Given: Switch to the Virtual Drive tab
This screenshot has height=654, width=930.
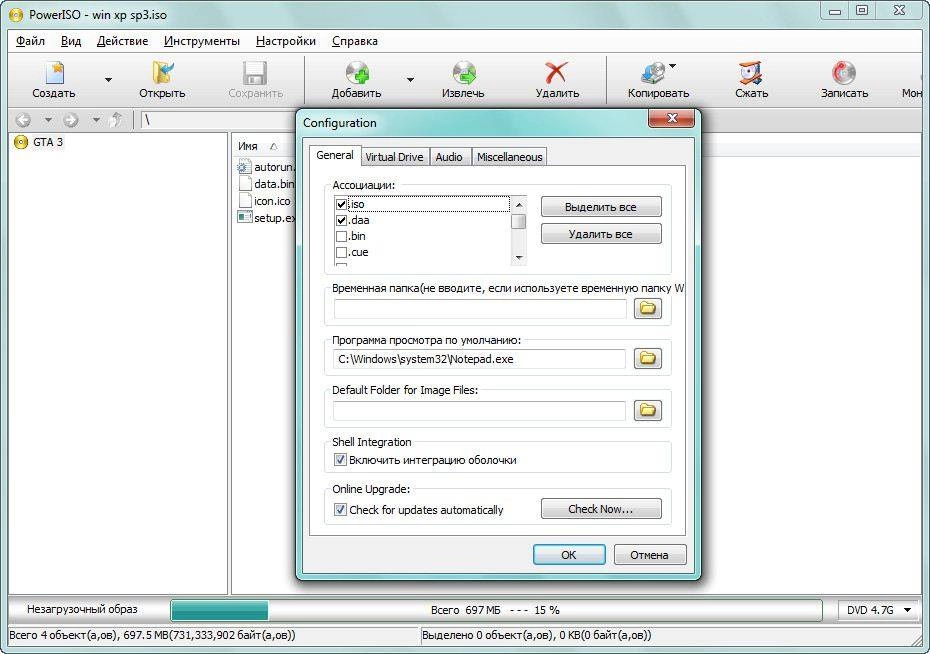Looking at the screenshot, I should pos(394,157).
